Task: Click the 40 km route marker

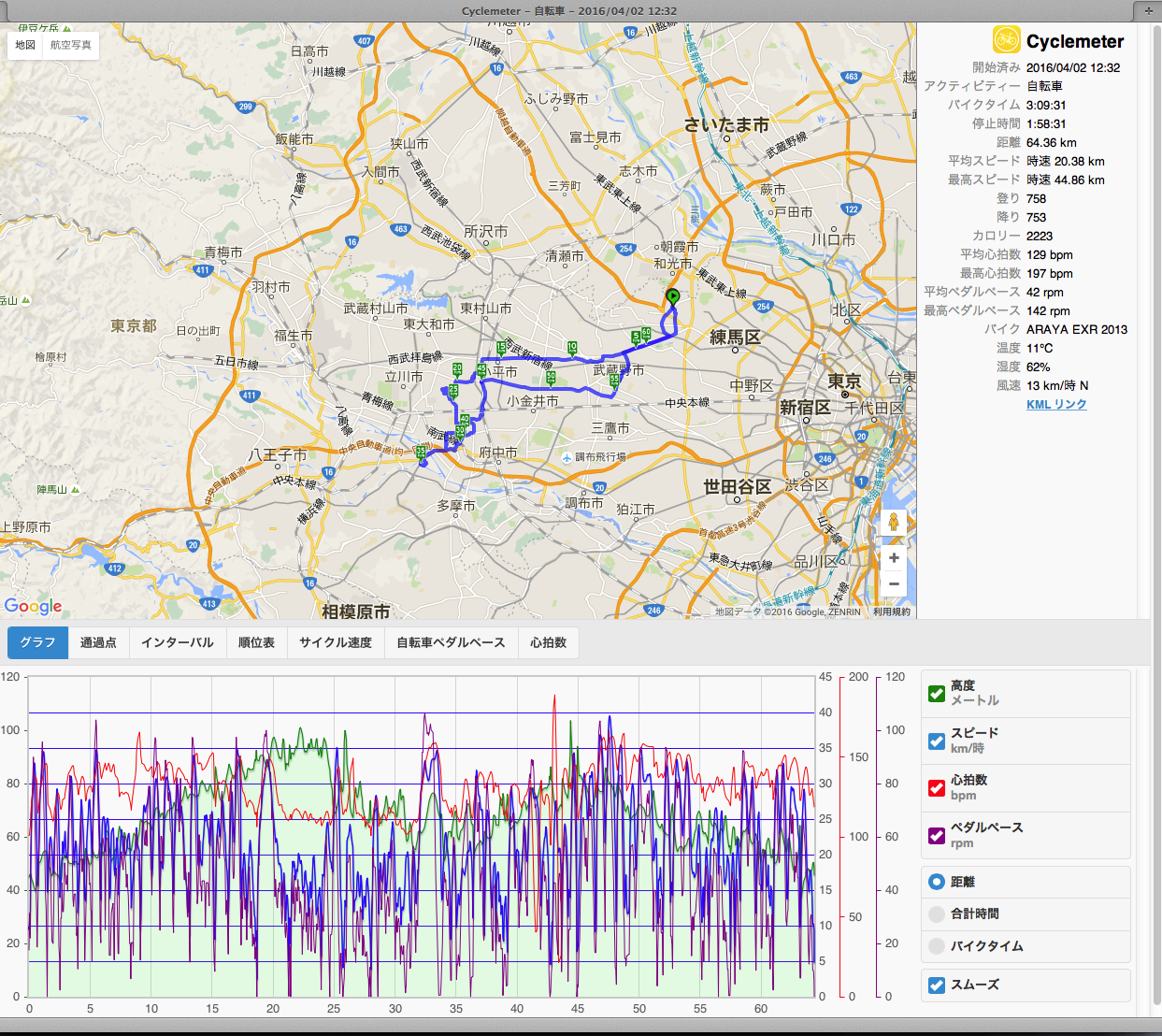Action: (465, 420)
